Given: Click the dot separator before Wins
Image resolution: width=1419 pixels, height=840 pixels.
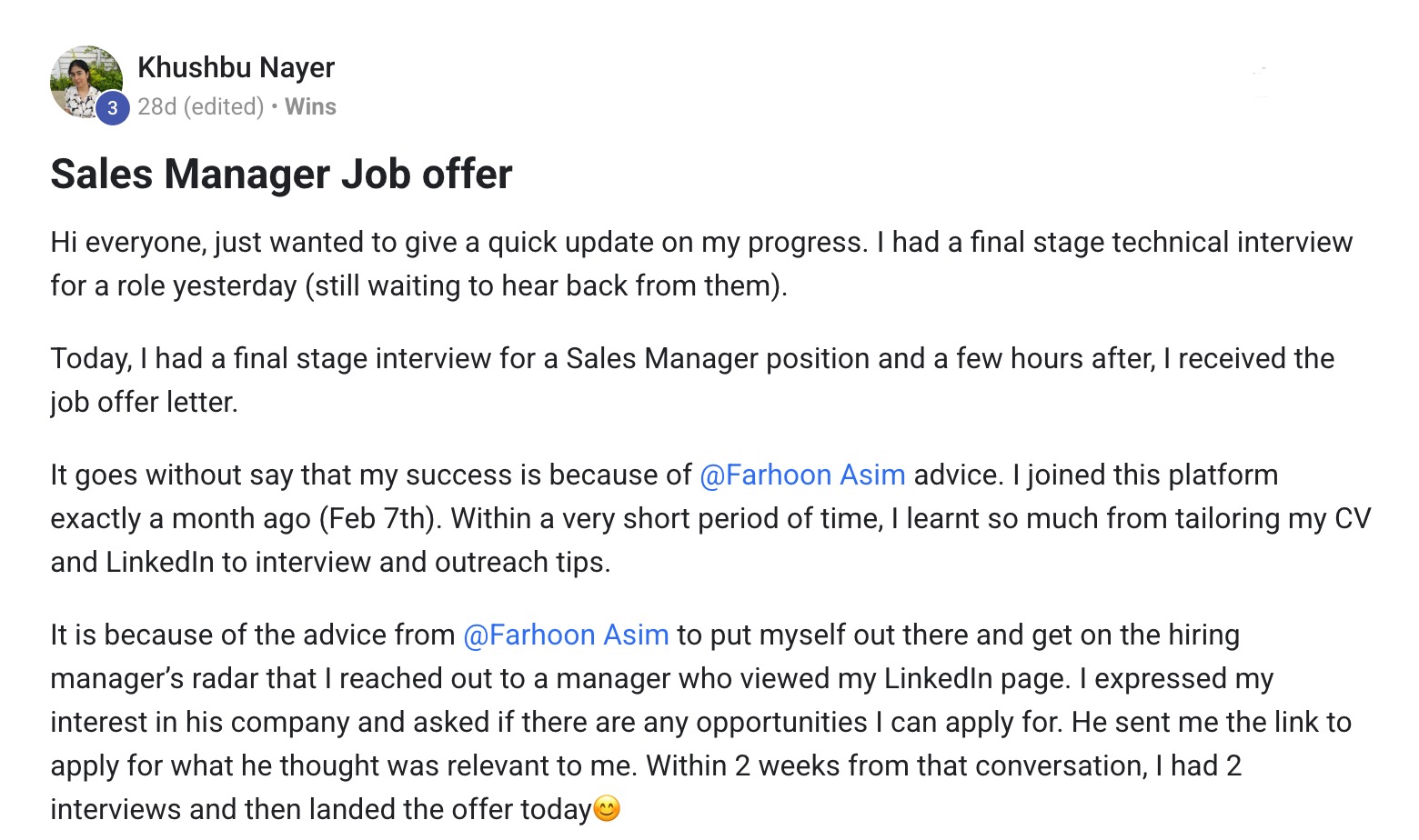Looking at the screenshot, I should coord(274,107).
